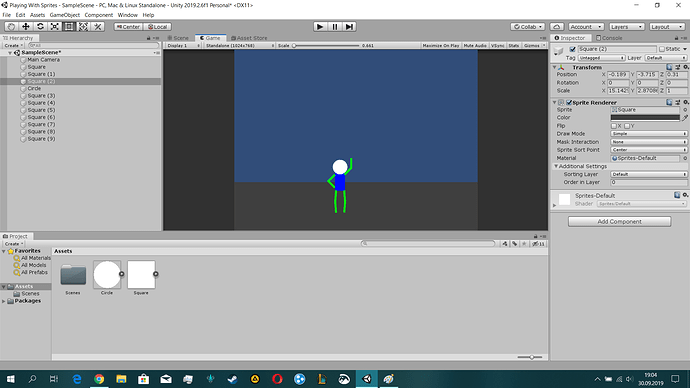Image resolution: width=690 pixels, height=388 pixels.
Task: Select the Rect tool
Action: (69, 27)
